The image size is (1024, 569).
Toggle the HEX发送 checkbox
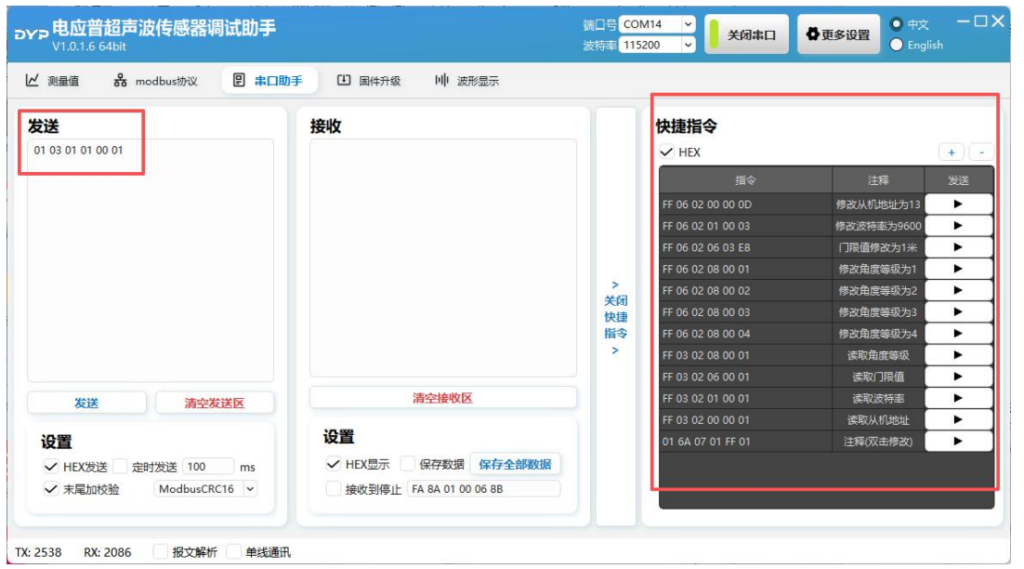51,467
